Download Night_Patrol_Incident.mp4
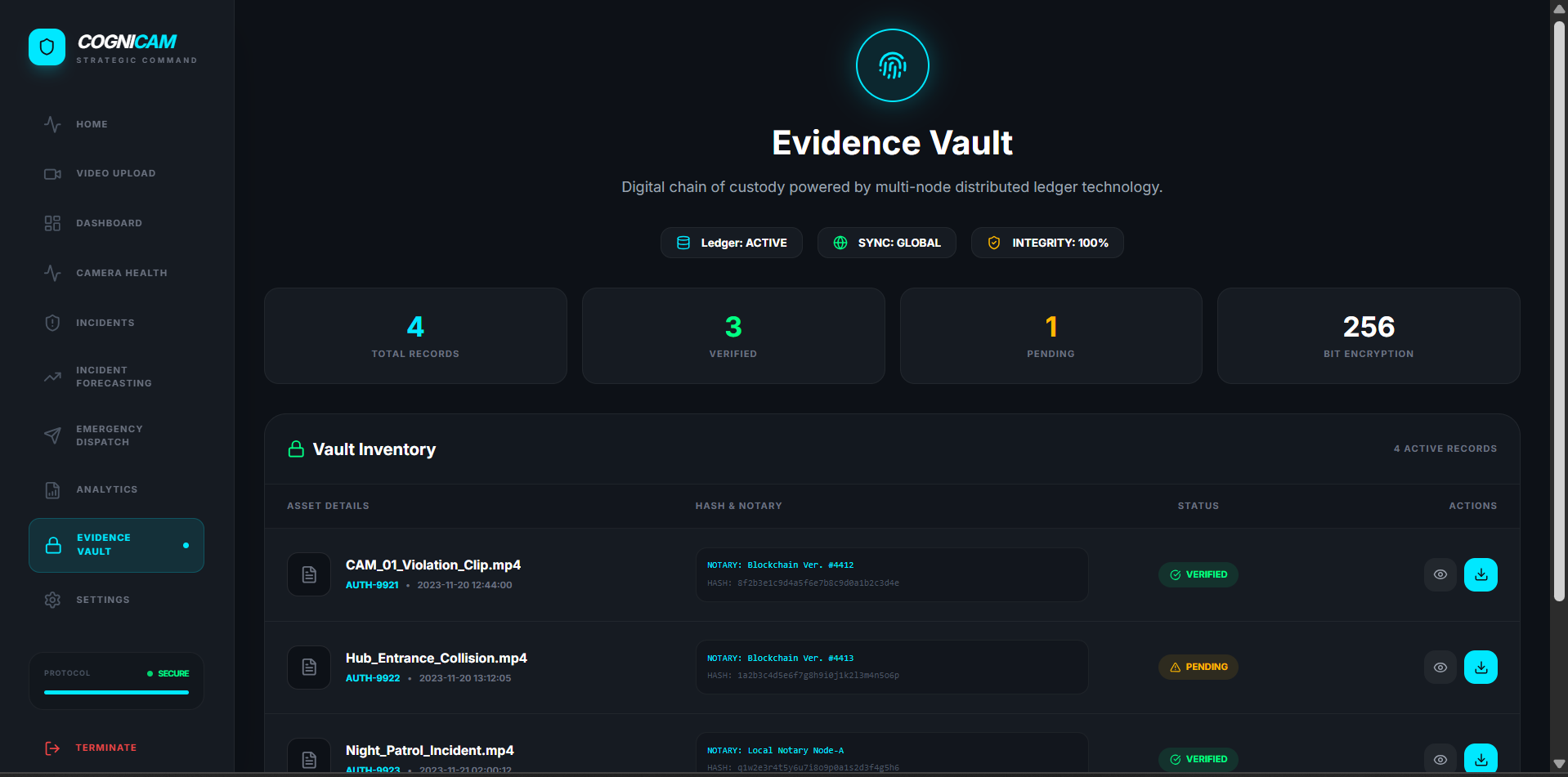 pos(1481,759)
